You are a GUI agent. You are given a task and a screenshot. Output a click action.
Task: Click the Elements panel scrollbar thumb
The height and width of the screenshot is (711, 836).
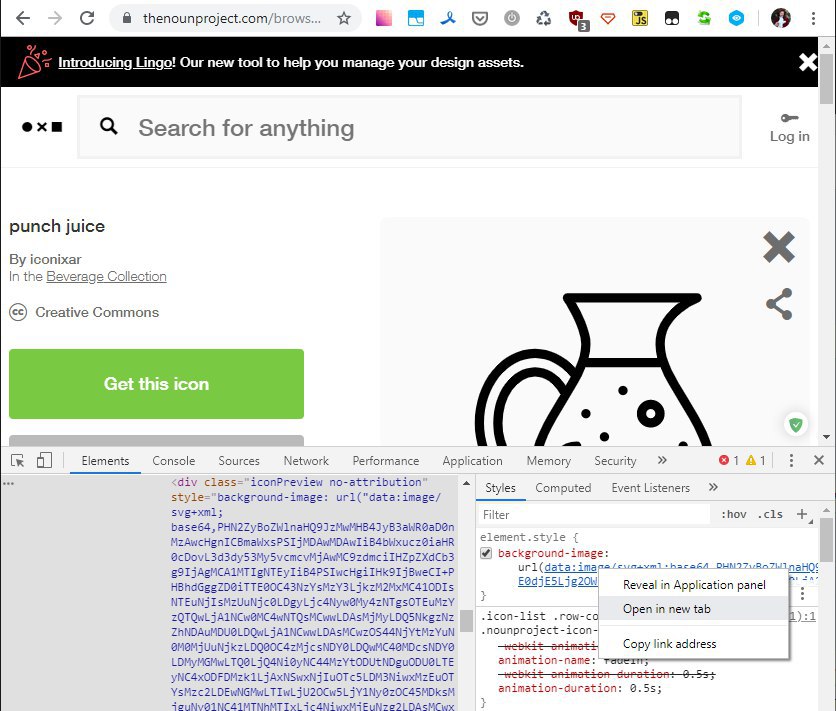coord(467,621)
